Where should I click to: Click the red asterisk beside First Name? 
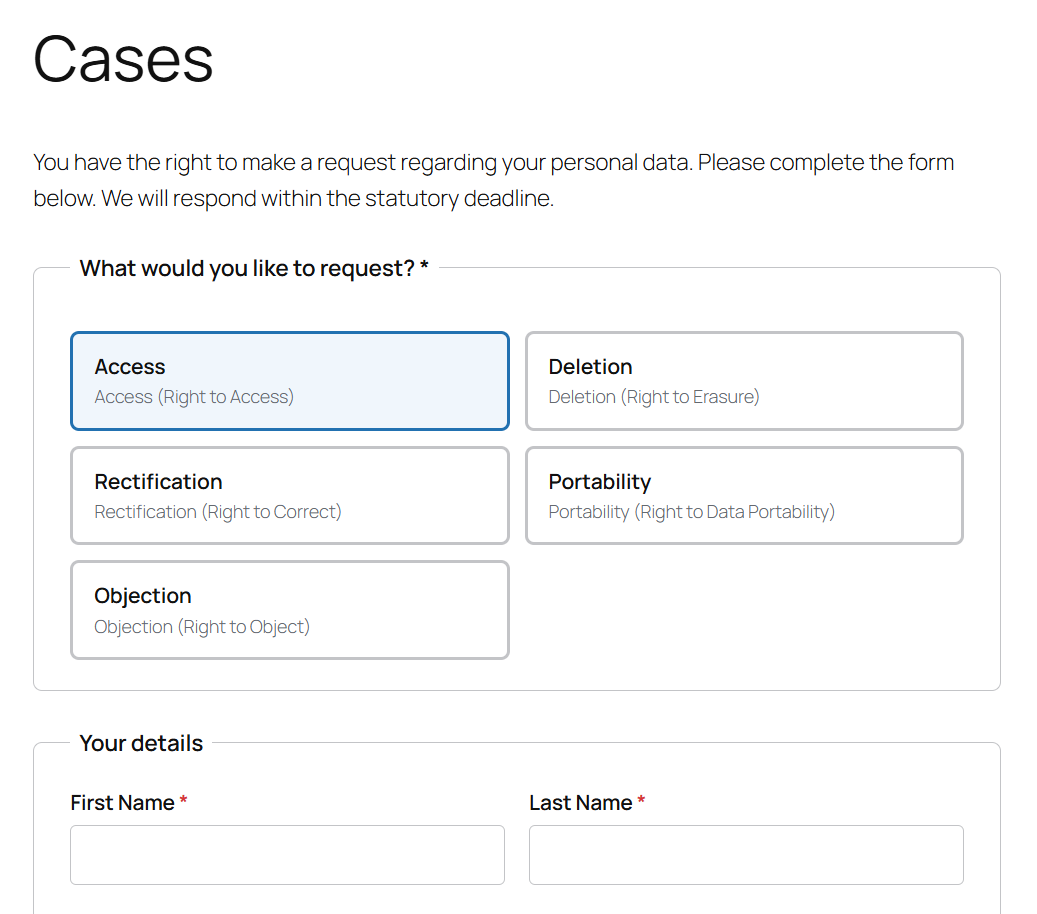coord(184,802)
